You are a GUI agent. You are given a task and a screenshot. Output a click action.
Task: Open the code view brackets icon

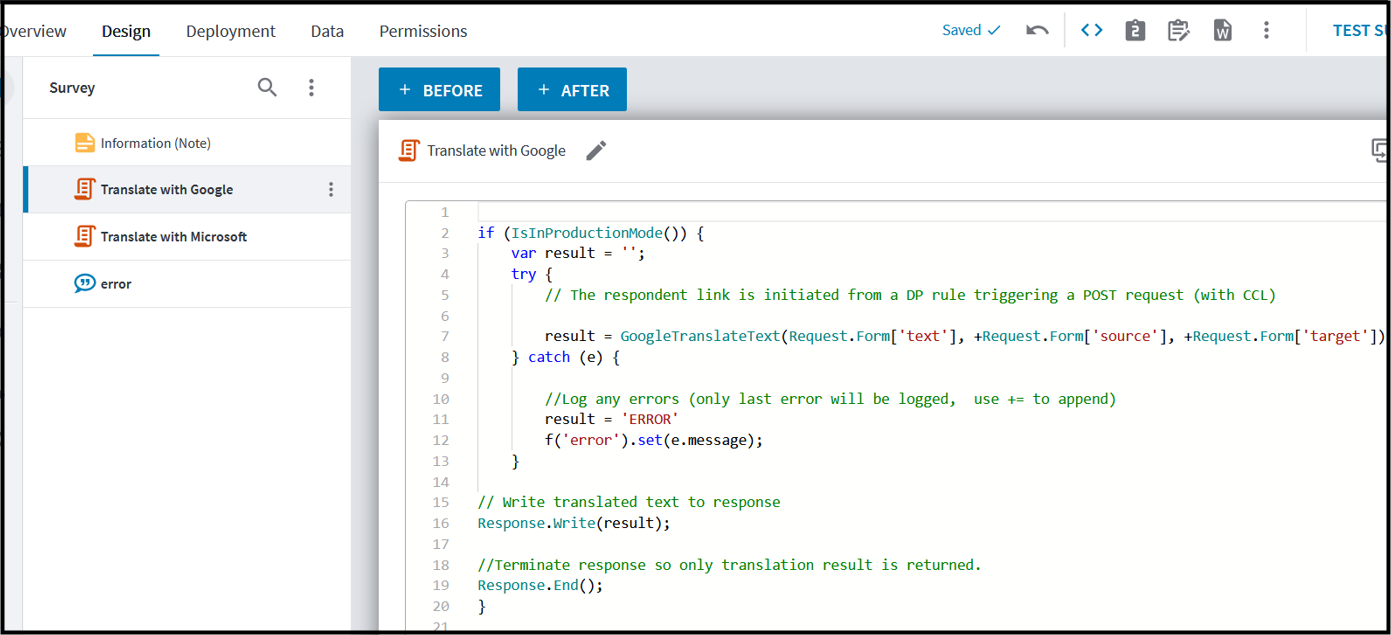pyautogui.click(x=1092, y=30)
